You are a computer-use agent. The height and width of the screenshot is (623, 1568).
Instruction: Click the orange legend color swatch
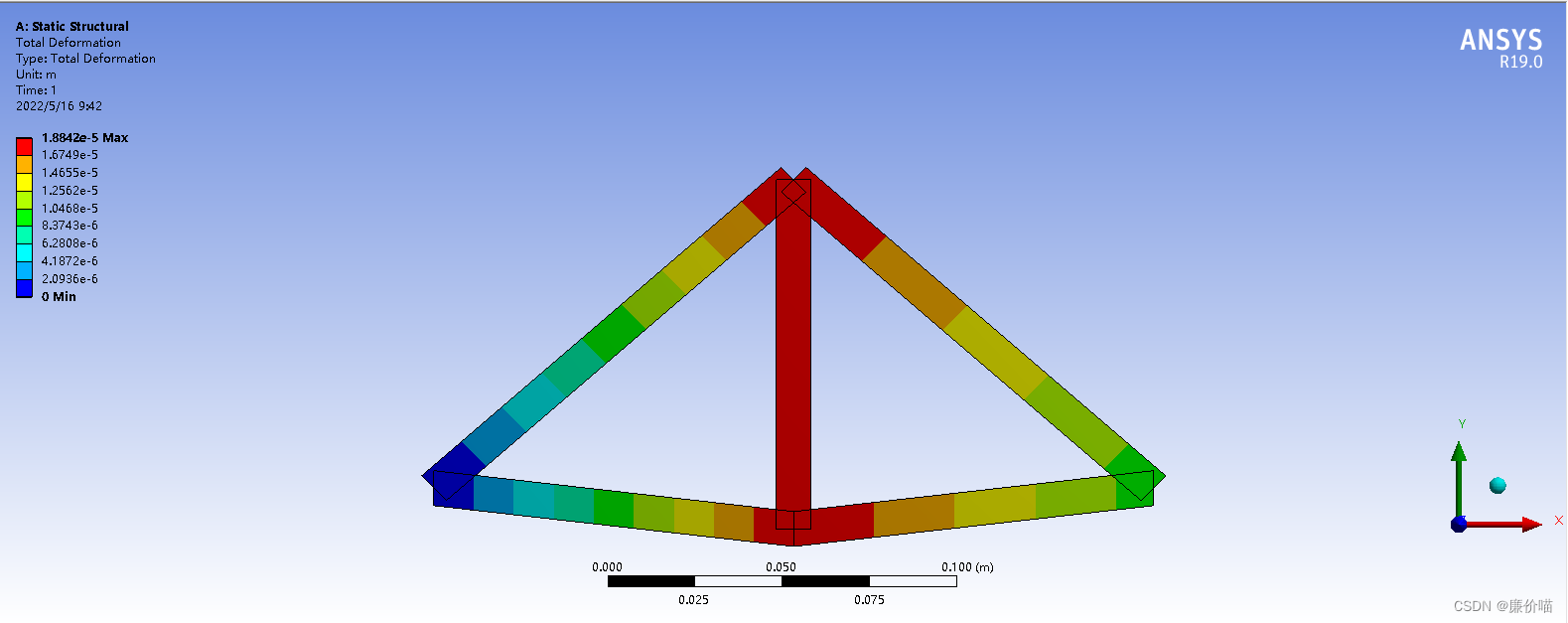(x=24, y=165)
